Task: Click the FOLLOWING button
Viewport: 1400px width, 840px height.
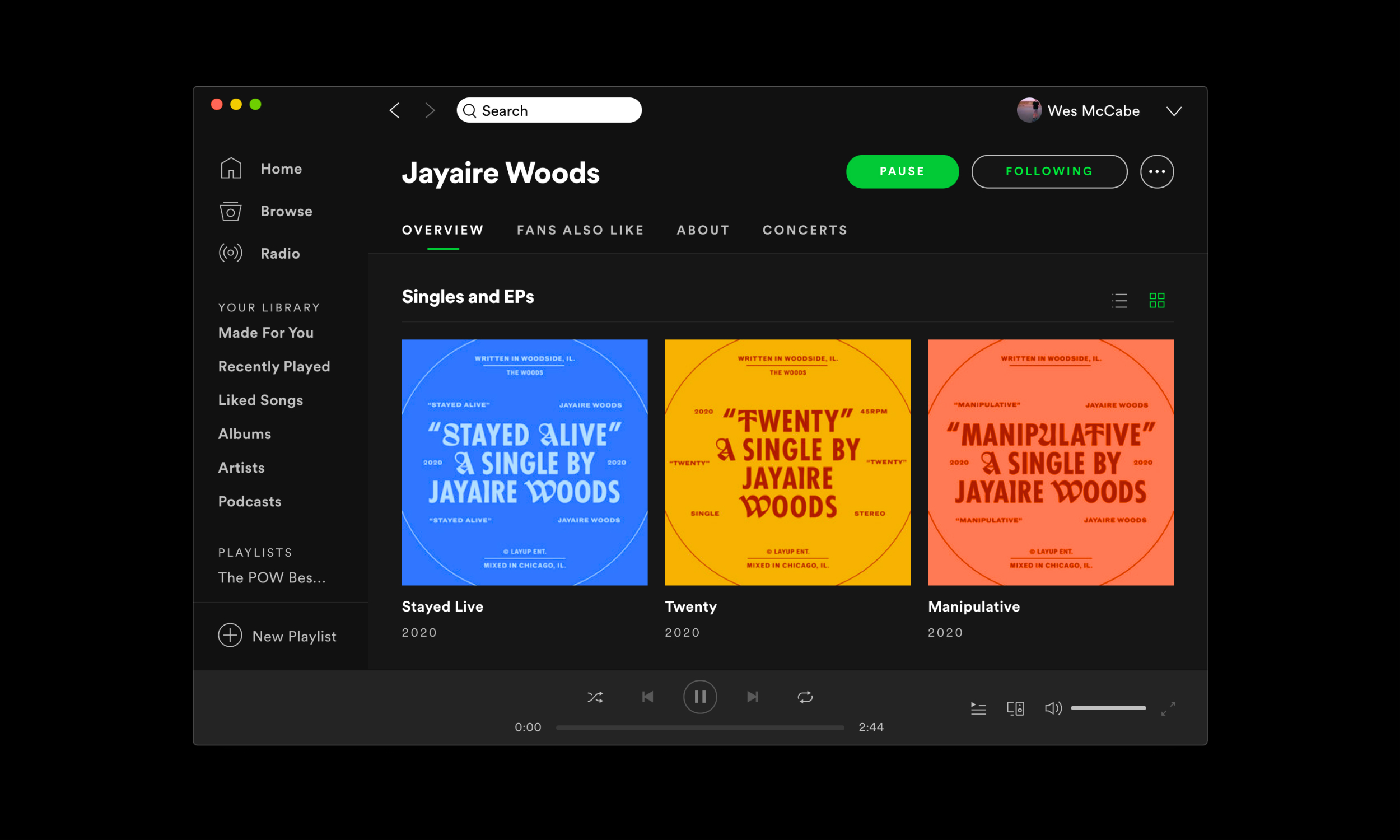Action: point(1049,171)
